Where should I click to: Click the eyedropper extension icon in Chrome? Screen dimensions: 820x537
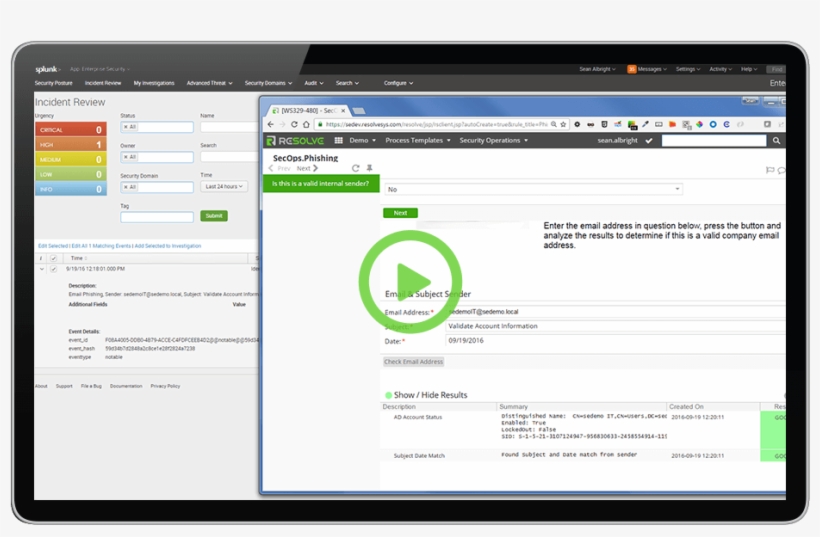tap(645, 124)
